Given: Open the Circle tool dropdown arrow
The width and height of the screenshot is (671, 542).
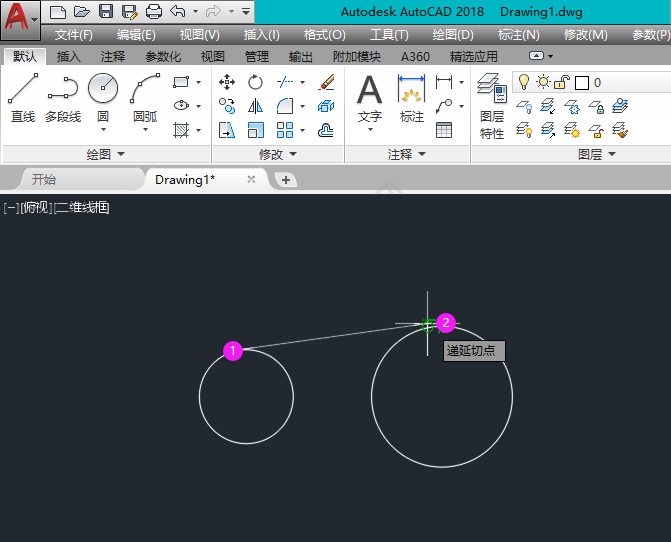Looking at the screenshot, I should (103, 130).
